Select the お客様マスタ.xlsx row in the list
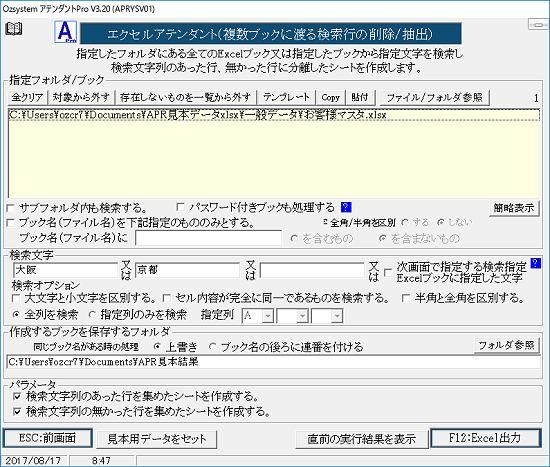This screenshot has width=550, height=467. tap(274, 115)
